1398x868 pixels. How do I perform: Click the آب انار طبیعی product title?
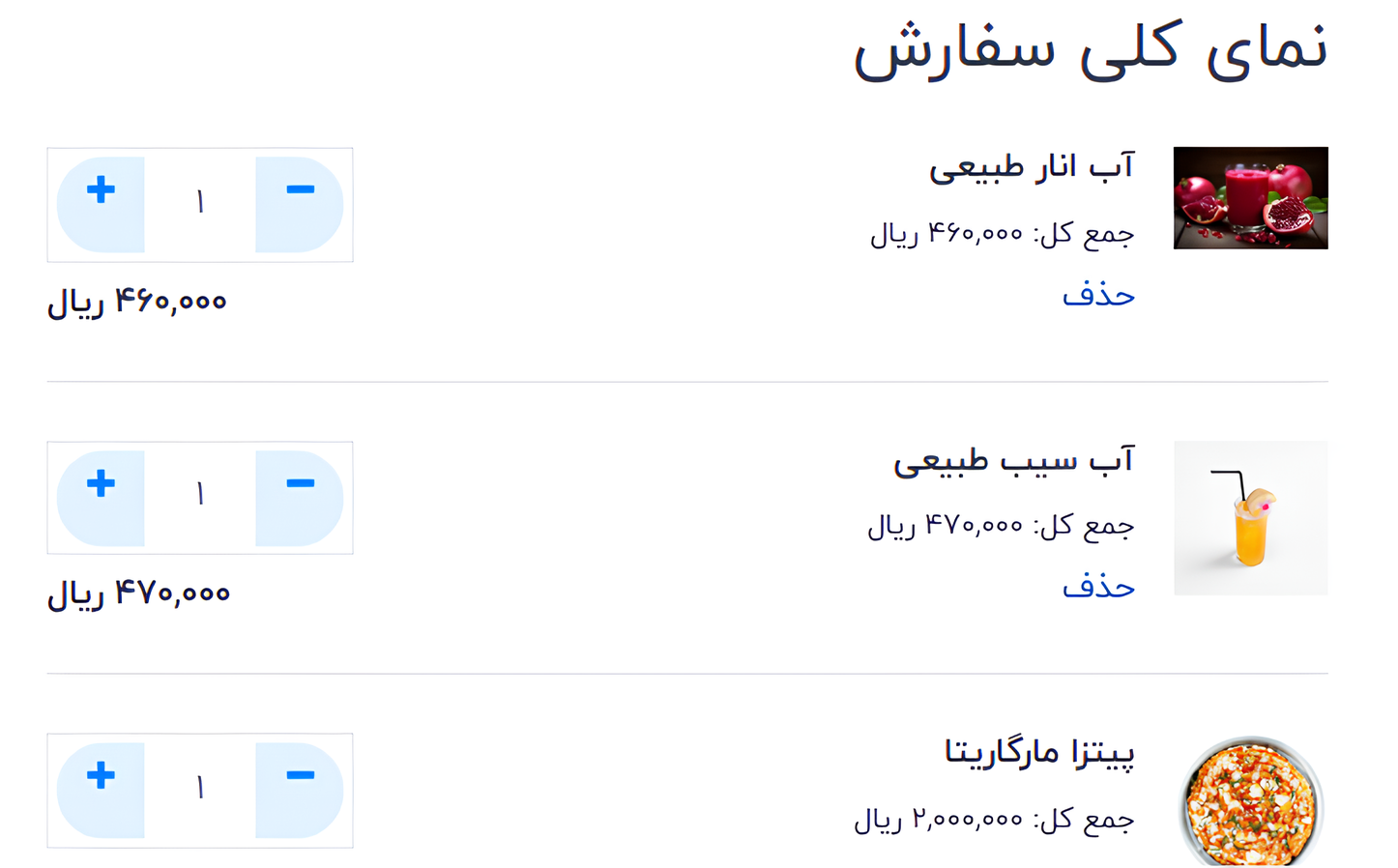pos(1031,167)
